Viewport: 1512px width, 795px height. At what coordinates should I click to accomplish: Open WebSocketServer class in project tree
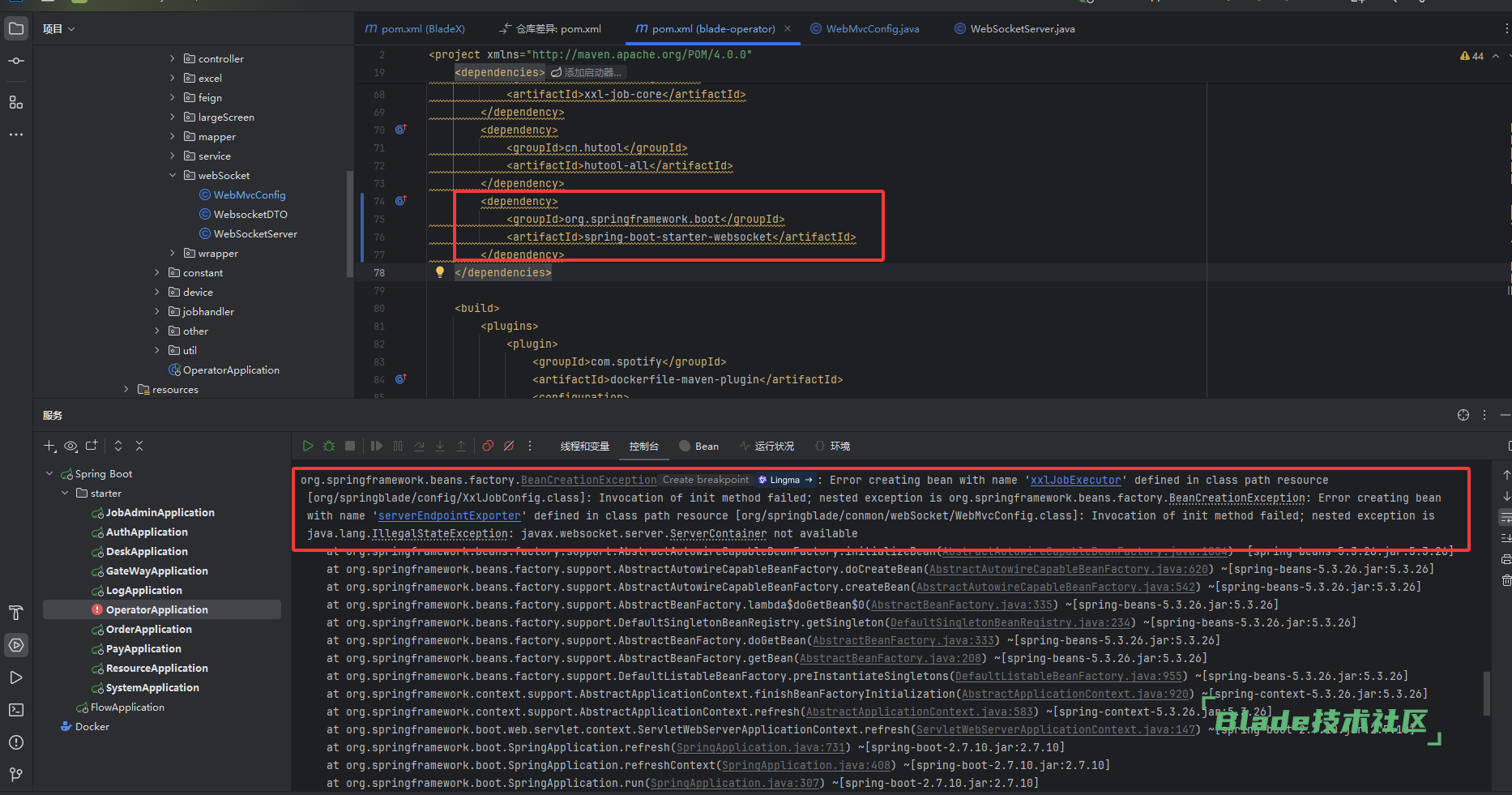click(x=248, y=233)
